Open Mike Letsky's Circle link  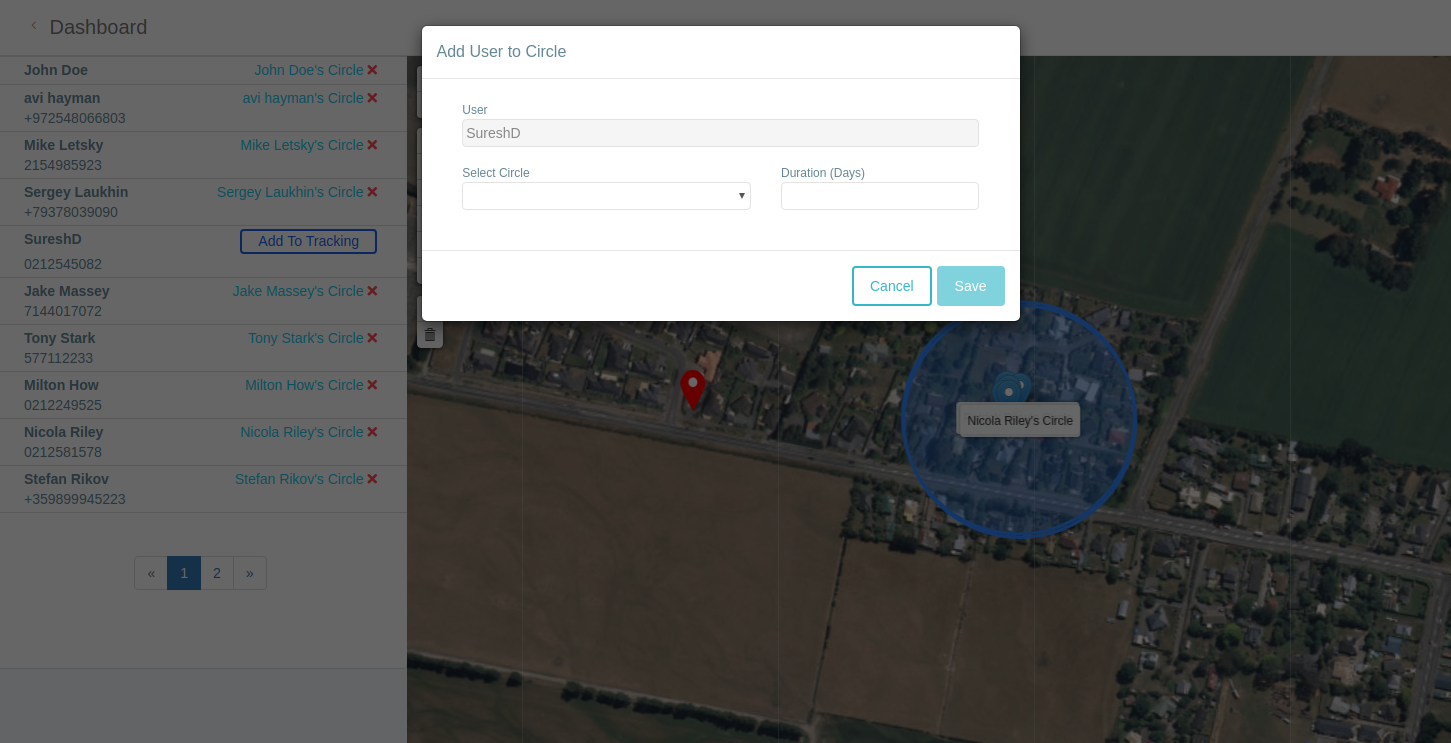302,145
